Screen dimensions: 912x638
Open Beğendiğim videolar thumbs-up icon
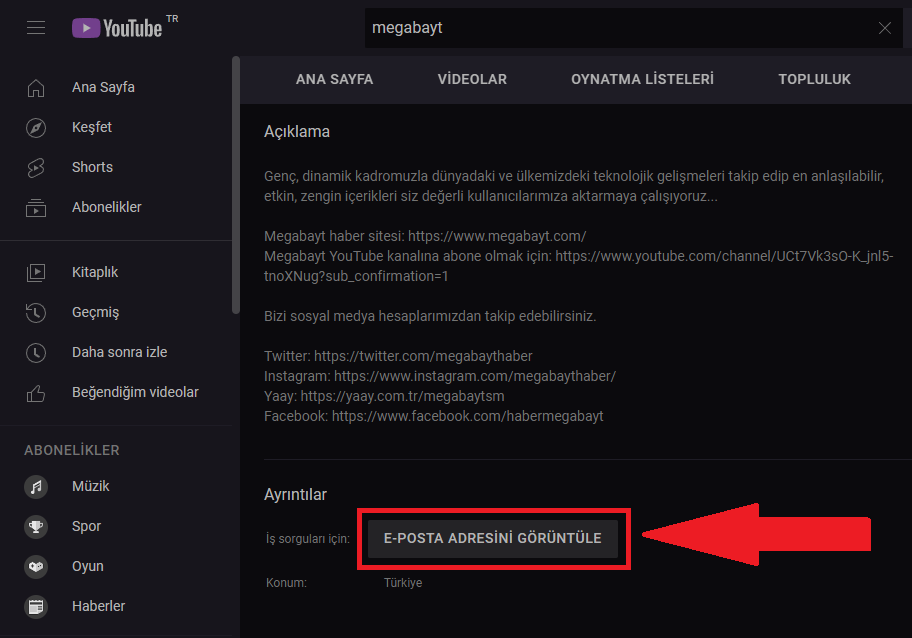click(36, 392)
